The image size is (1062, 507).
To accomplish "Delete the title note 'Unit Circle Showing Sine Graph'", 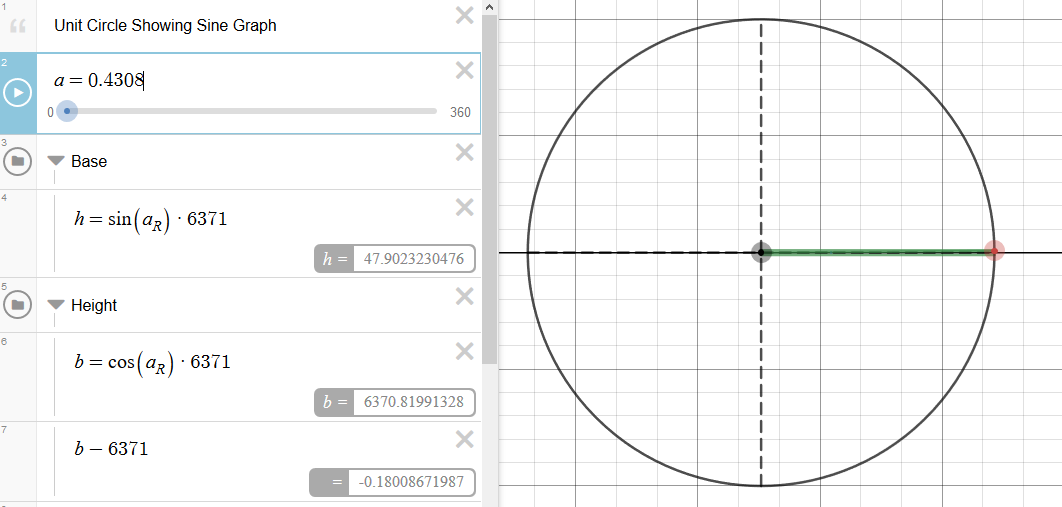I will click(x=465, y=16).
